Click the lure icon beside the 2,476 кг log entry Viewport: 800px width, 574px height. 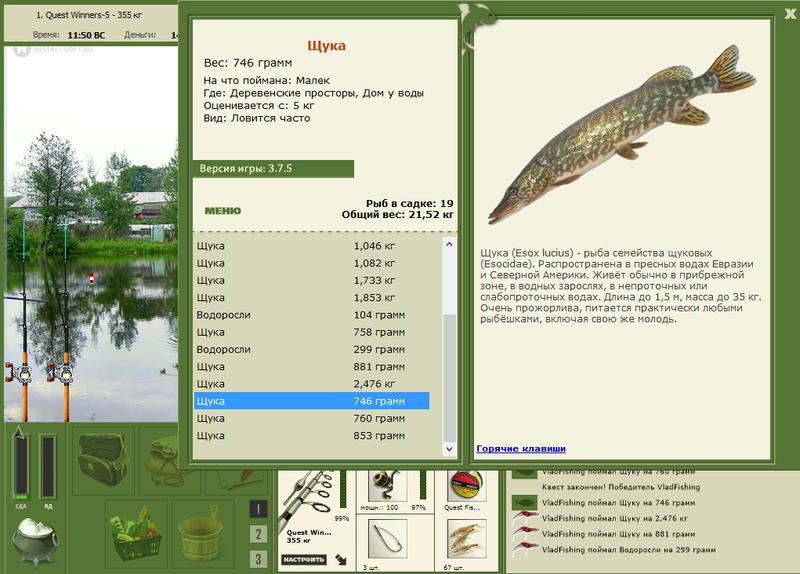point(524,518)
